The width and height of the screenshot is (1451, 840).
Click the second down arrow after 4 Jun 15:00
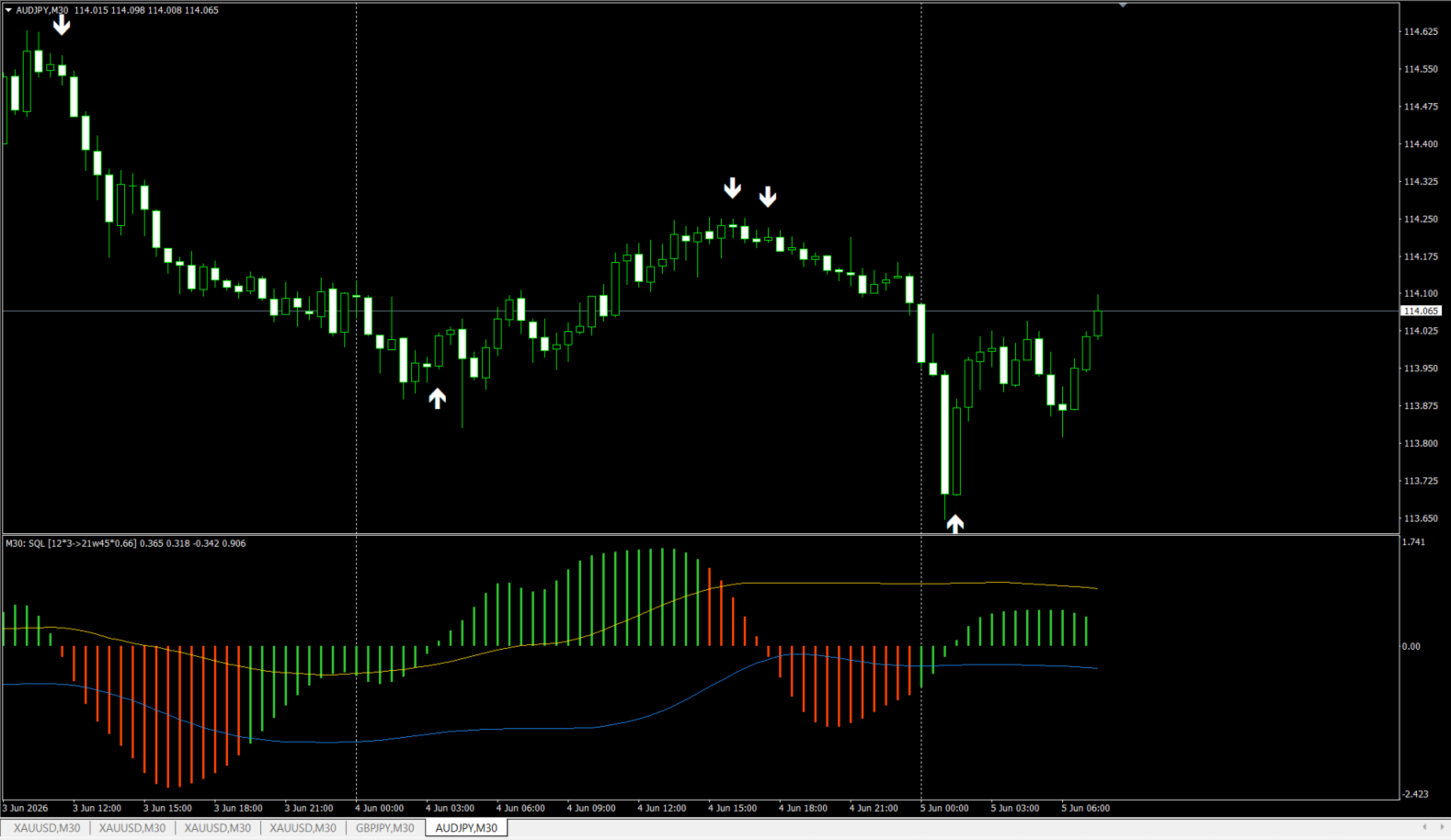tap(768, 197)
